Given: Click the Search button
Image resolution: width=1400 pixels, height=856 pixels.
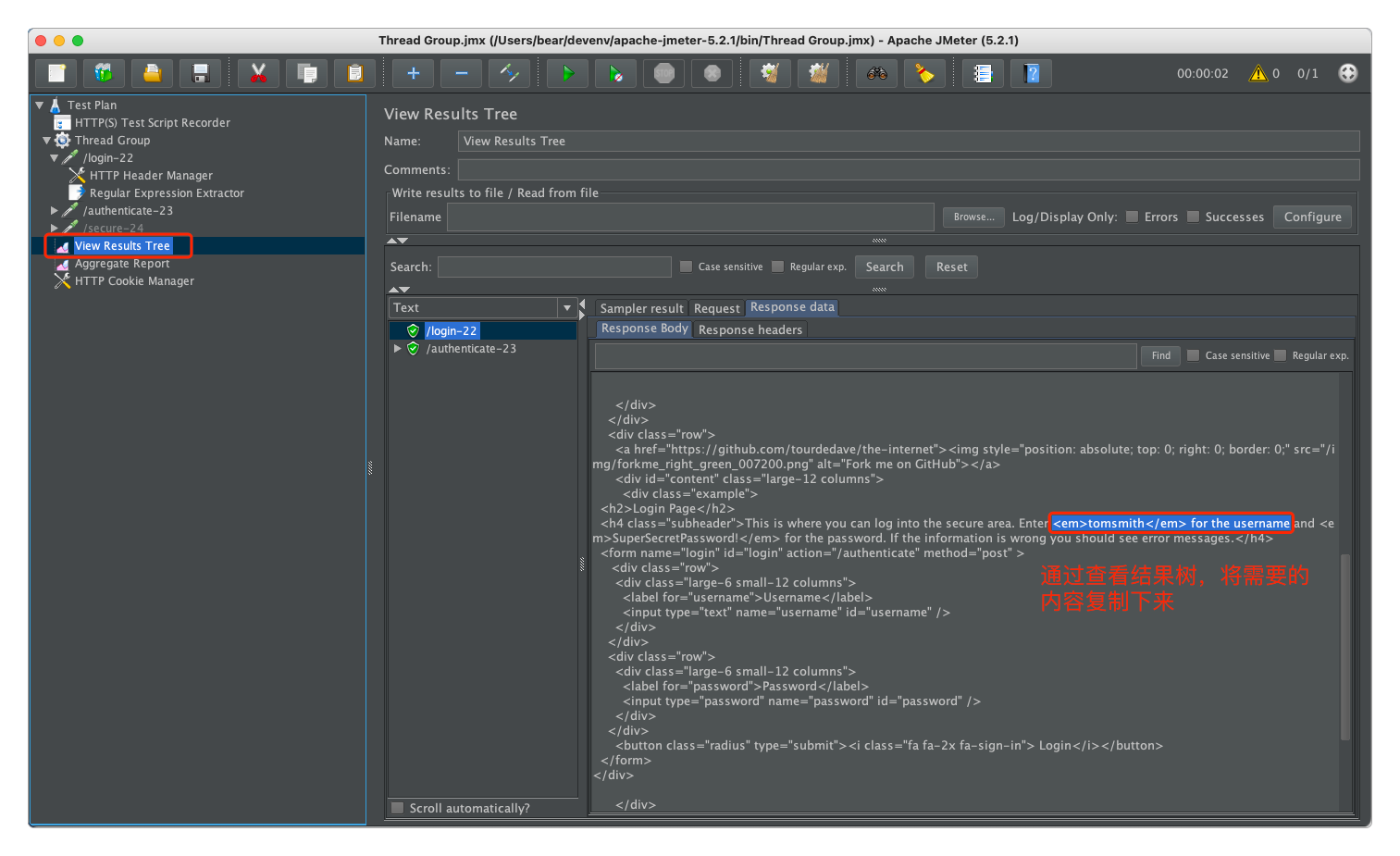Looking at the screenshot, I should coord(885,267).
